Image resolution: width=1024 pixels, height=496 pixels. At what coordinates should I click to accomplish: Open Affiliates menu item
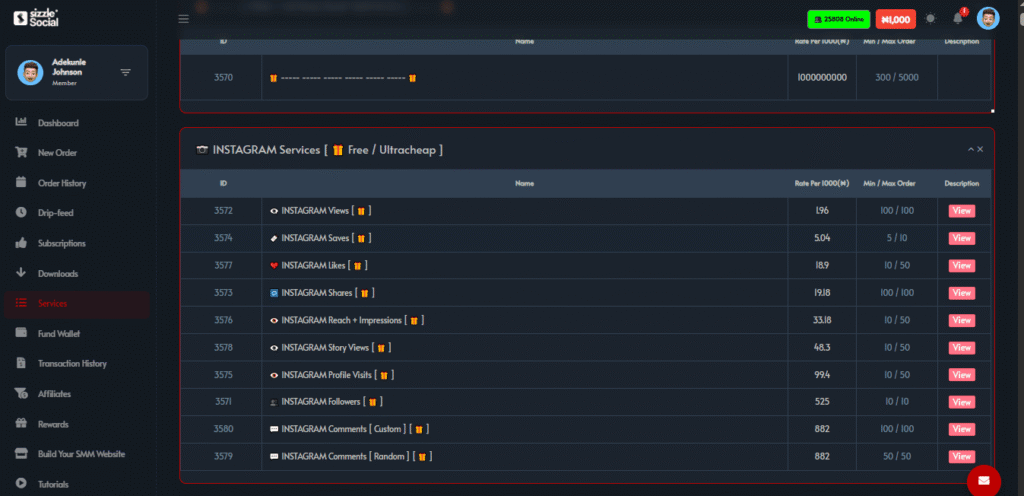tap(54, 394)
